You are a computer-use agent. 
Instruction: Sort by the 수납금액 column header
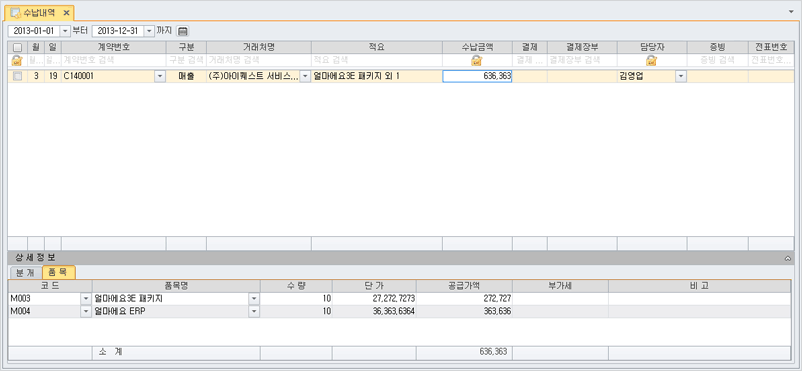(x=477, y=47)
